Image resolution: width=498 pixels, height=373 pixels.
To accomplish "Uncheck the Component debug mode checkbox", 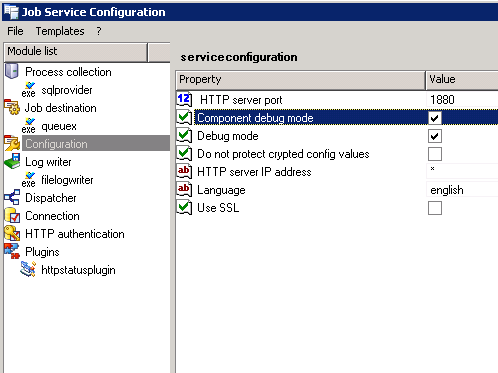I will 435,118.
